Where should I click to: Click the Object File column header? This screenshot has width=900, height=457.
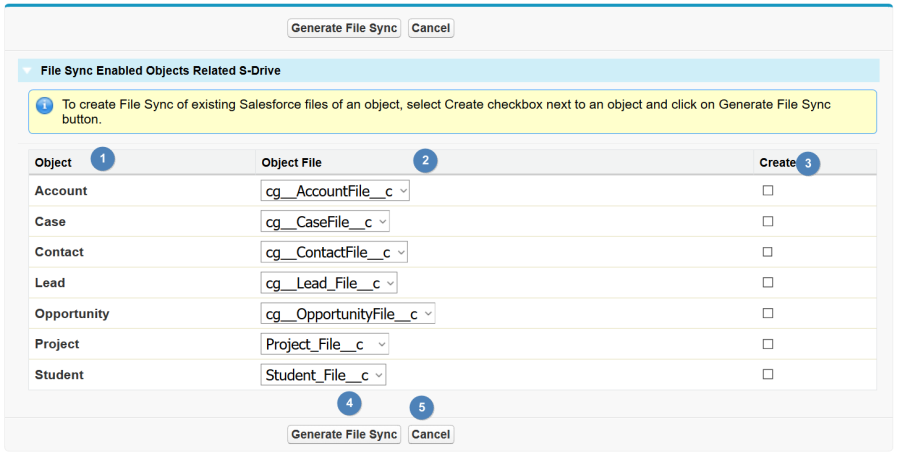[292, 163]
